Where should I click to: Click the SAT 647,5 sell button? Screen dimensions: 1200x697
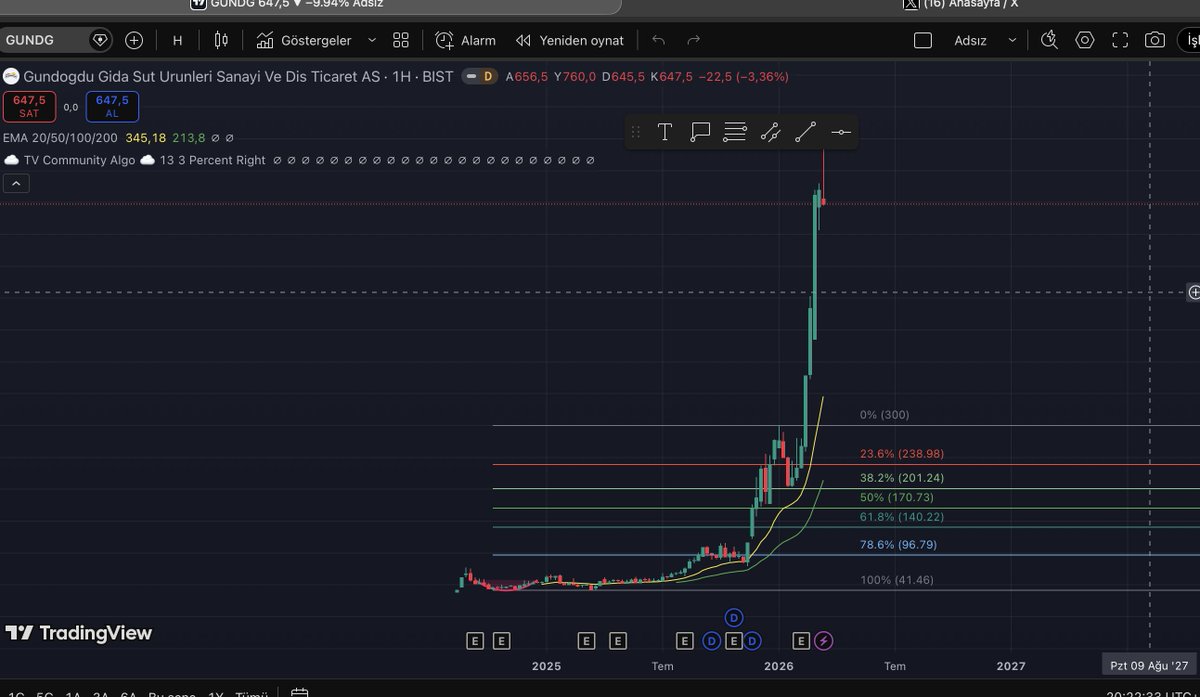(29, 106)
